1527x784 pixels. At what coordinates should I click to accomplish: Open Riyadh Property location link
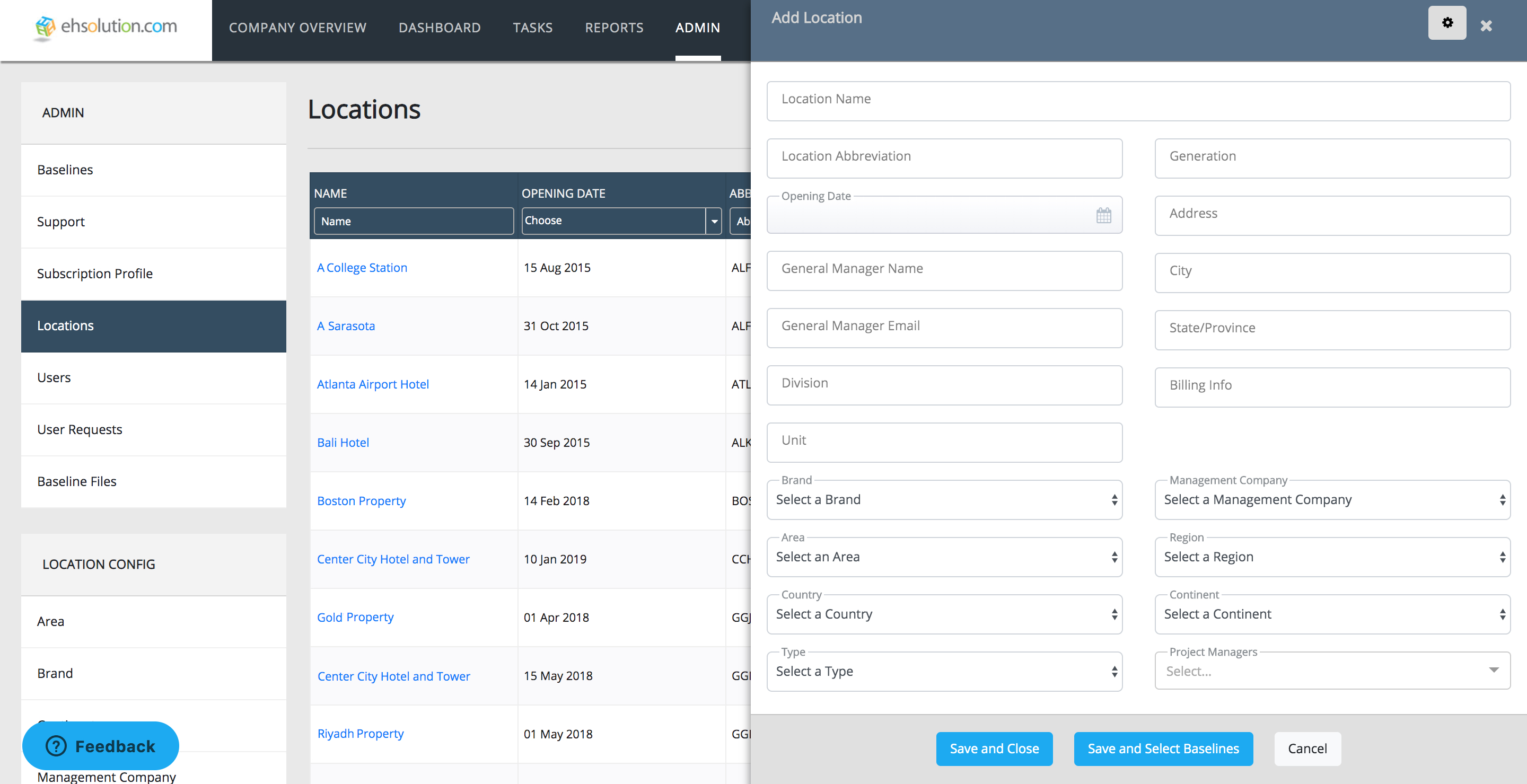tap(361, 734)
